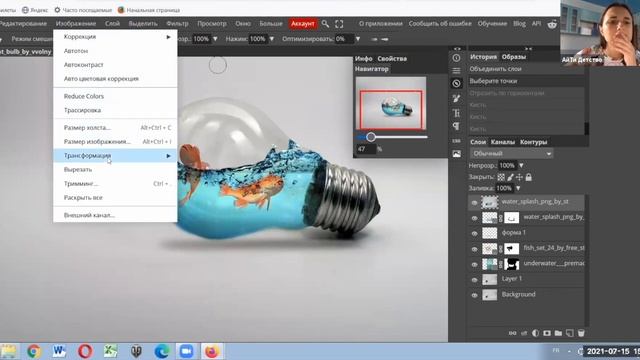Image resolution: width=640 pixels, height=360 pixels.
Task: Click the trash delete layer icon
Action: tap(581, 333)
